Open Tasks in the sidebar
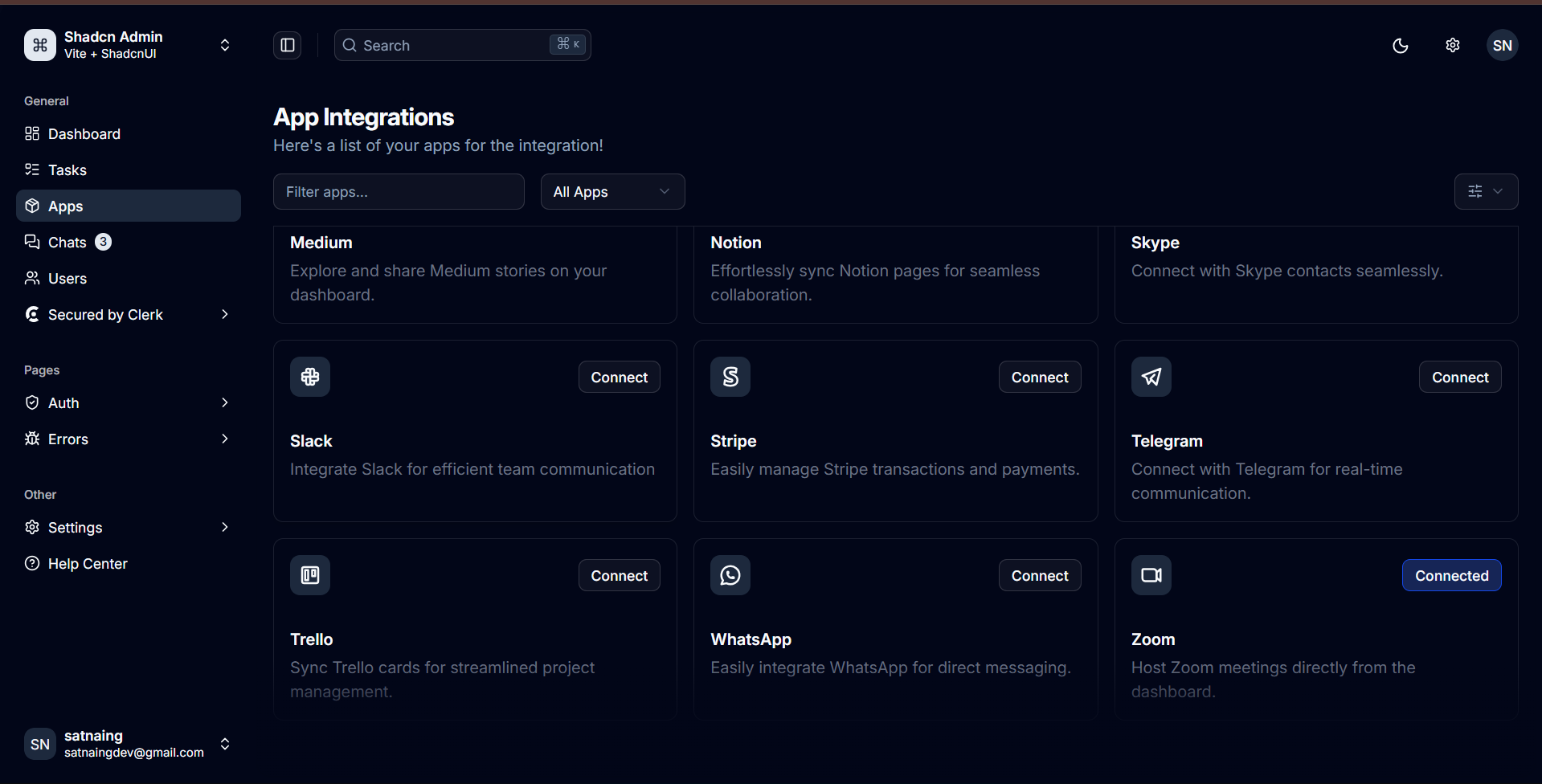The image size is (1542, 784). coord(129,170)
